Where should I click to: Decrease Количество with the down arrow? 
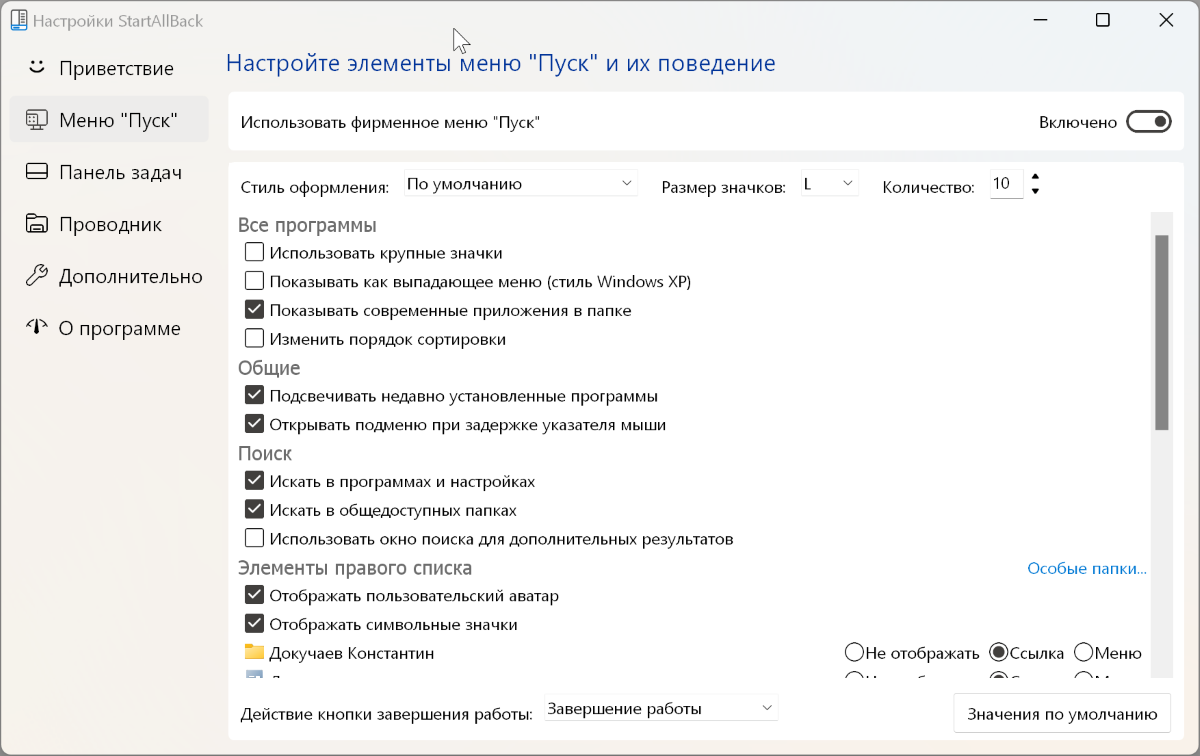tap(1035, 191)
